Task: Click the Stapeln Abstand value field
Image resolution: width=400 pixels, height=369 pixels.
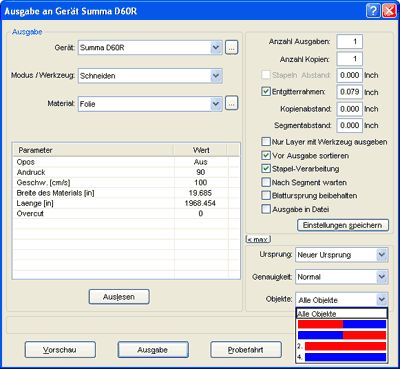Action: tap(350, 75)
